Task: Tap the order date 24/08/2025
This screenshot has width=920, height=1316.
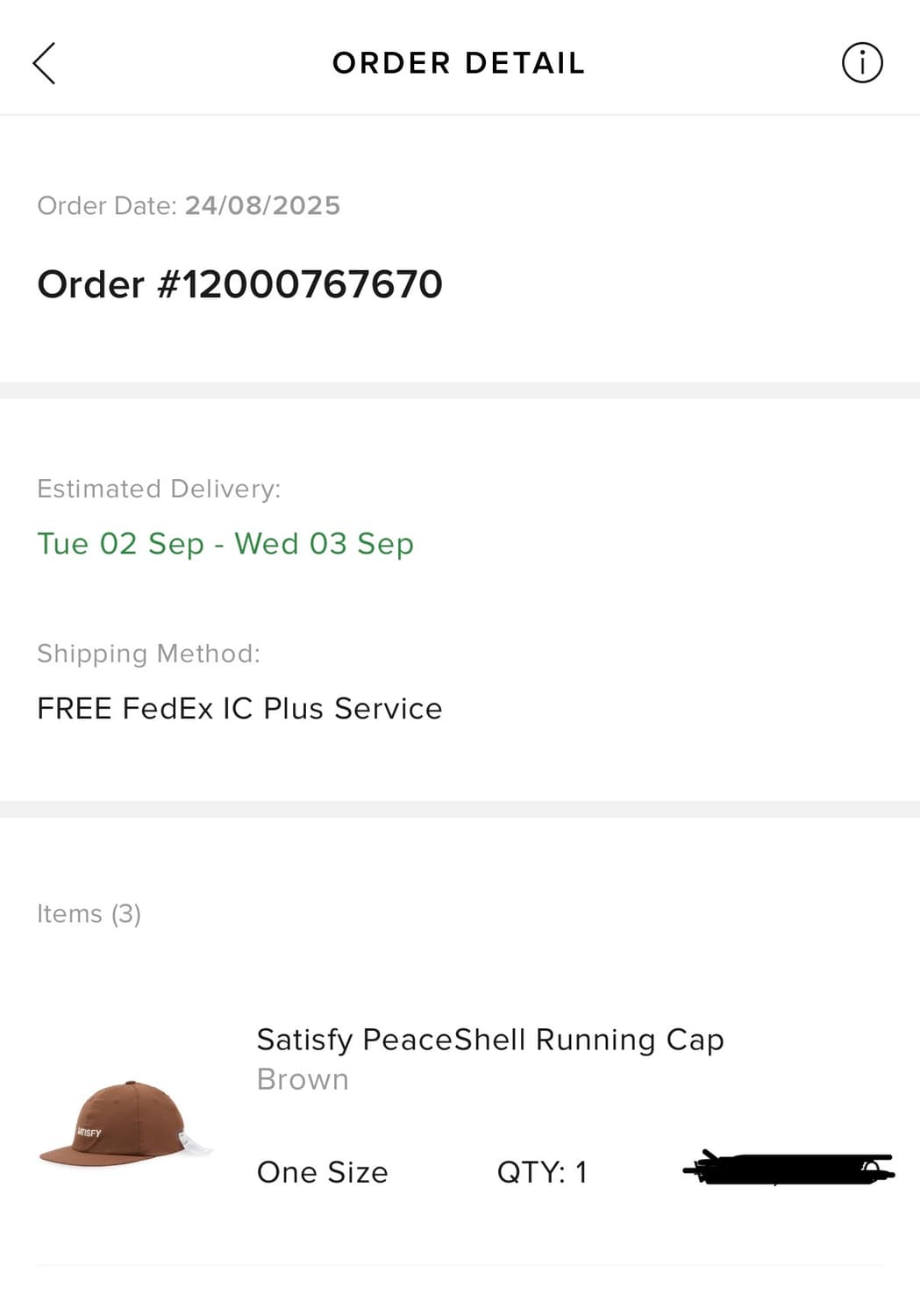Action: pos(262,205)
